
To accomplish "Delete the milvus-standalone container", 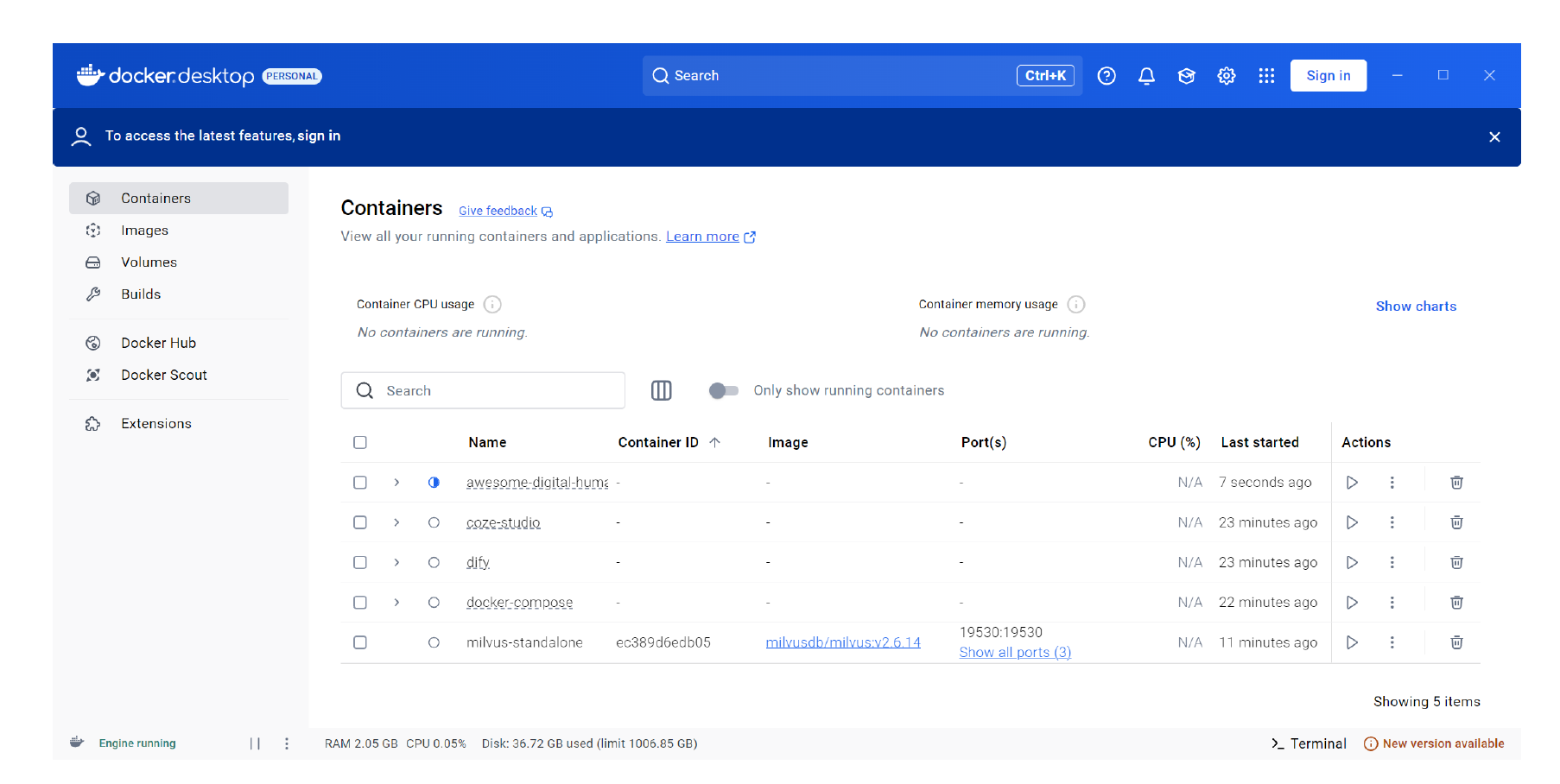I will [1456, 642].
